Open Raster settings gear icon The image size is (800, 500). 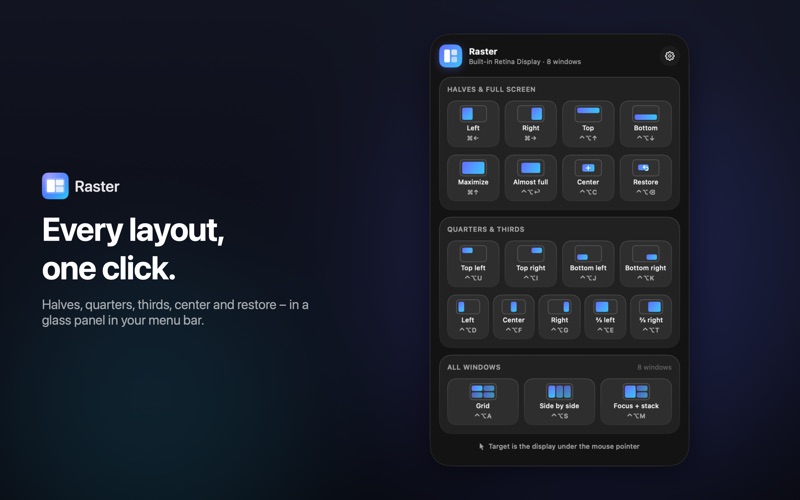pyautogui.click(x=669, y=56)
